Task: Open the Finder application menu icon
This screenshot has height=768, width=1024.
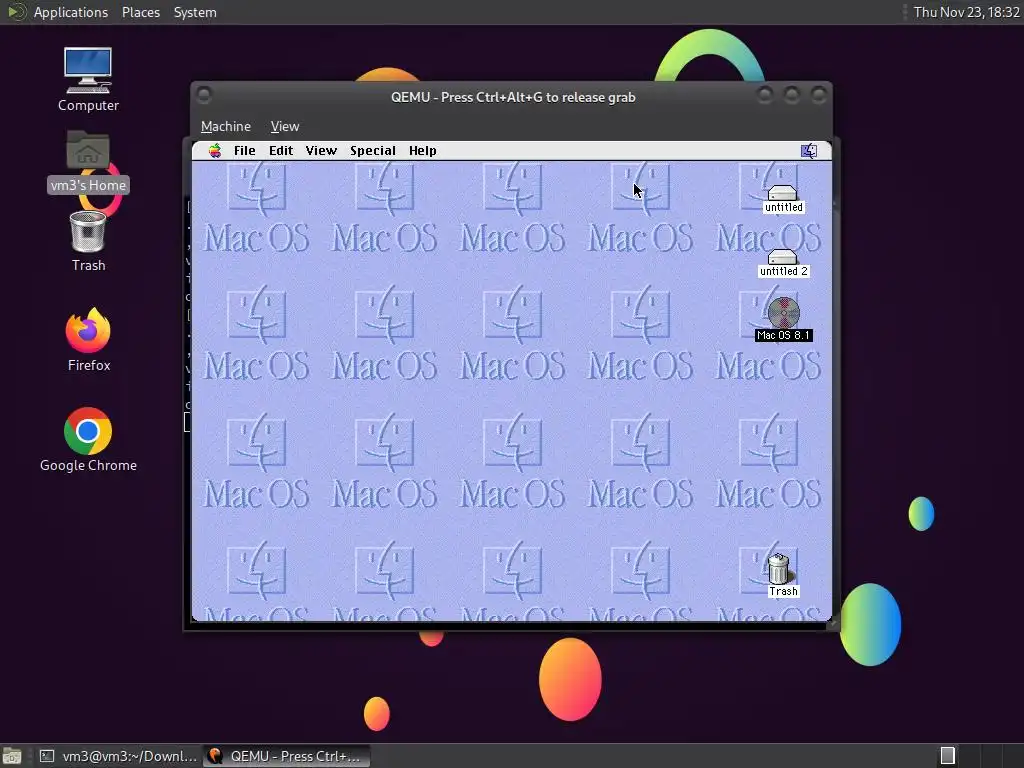Action: click(x=809, y=151)
